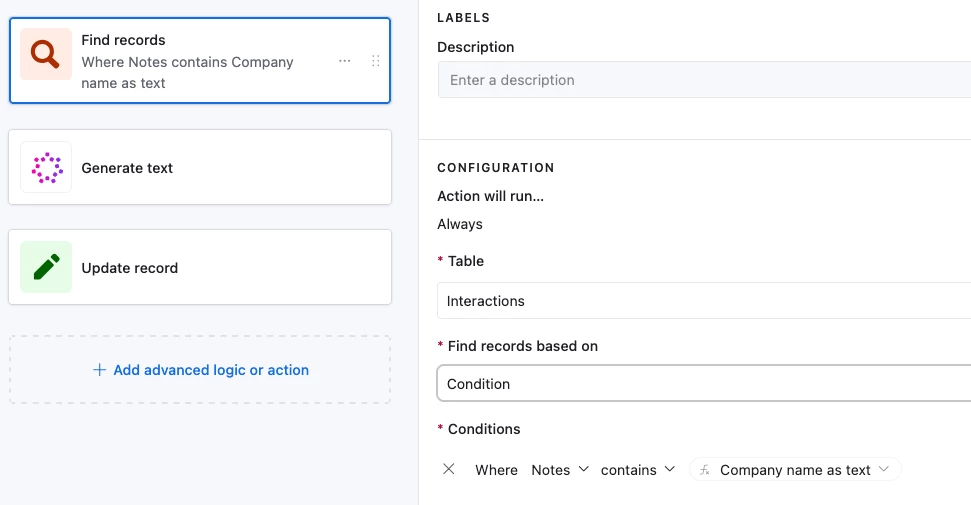Open the three-dot menu on Find records
The height and width of the screenshot is (505, 971).
click(345, 61)
